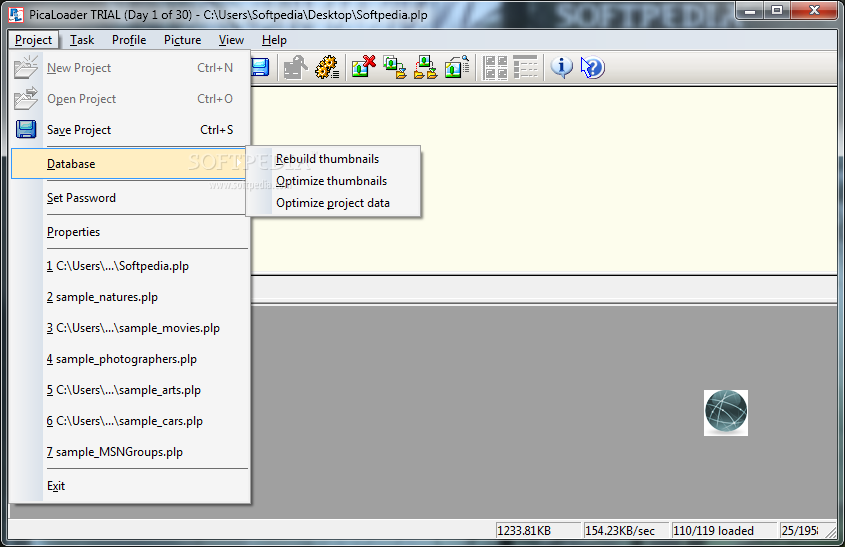Open the Profile menu
Image resolution: width=845 pixels, height=547 pixels.
click(x=129, y=40)
